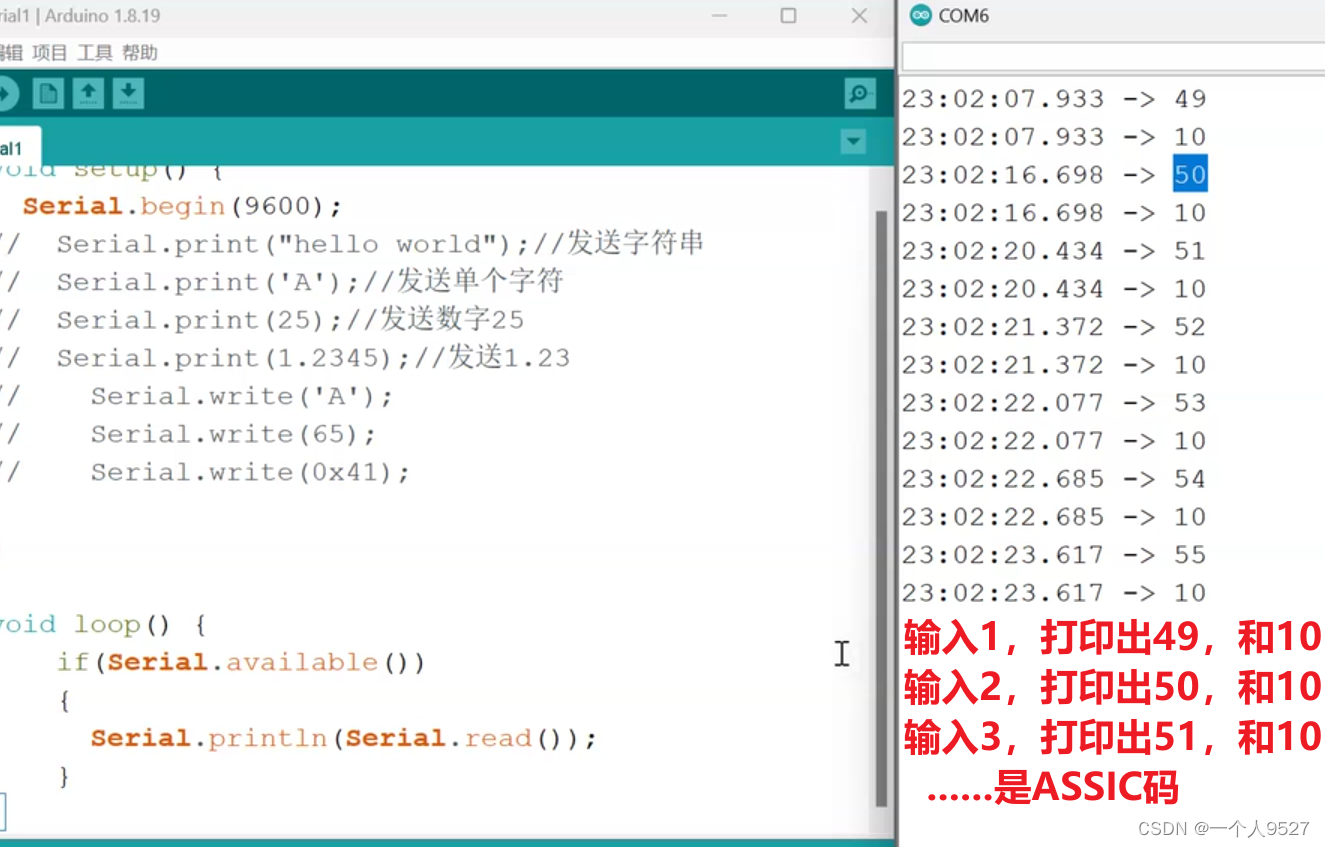
Task: Open the 项目 menu
Action: [50, 53]
